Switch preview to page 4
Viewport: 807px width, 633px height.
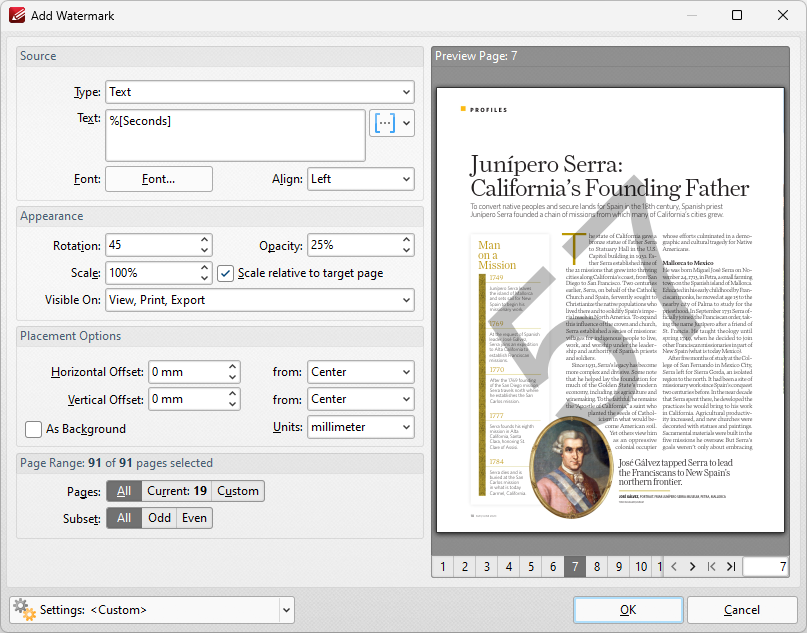click(509, 567)
